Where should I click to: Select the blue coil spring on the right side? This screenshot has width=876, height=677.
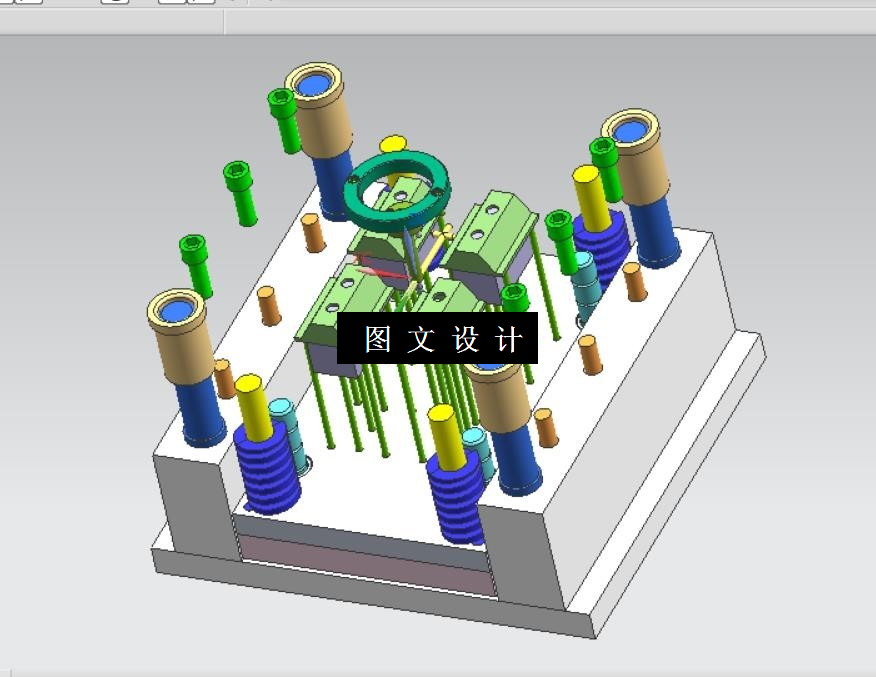coord(601,246)
